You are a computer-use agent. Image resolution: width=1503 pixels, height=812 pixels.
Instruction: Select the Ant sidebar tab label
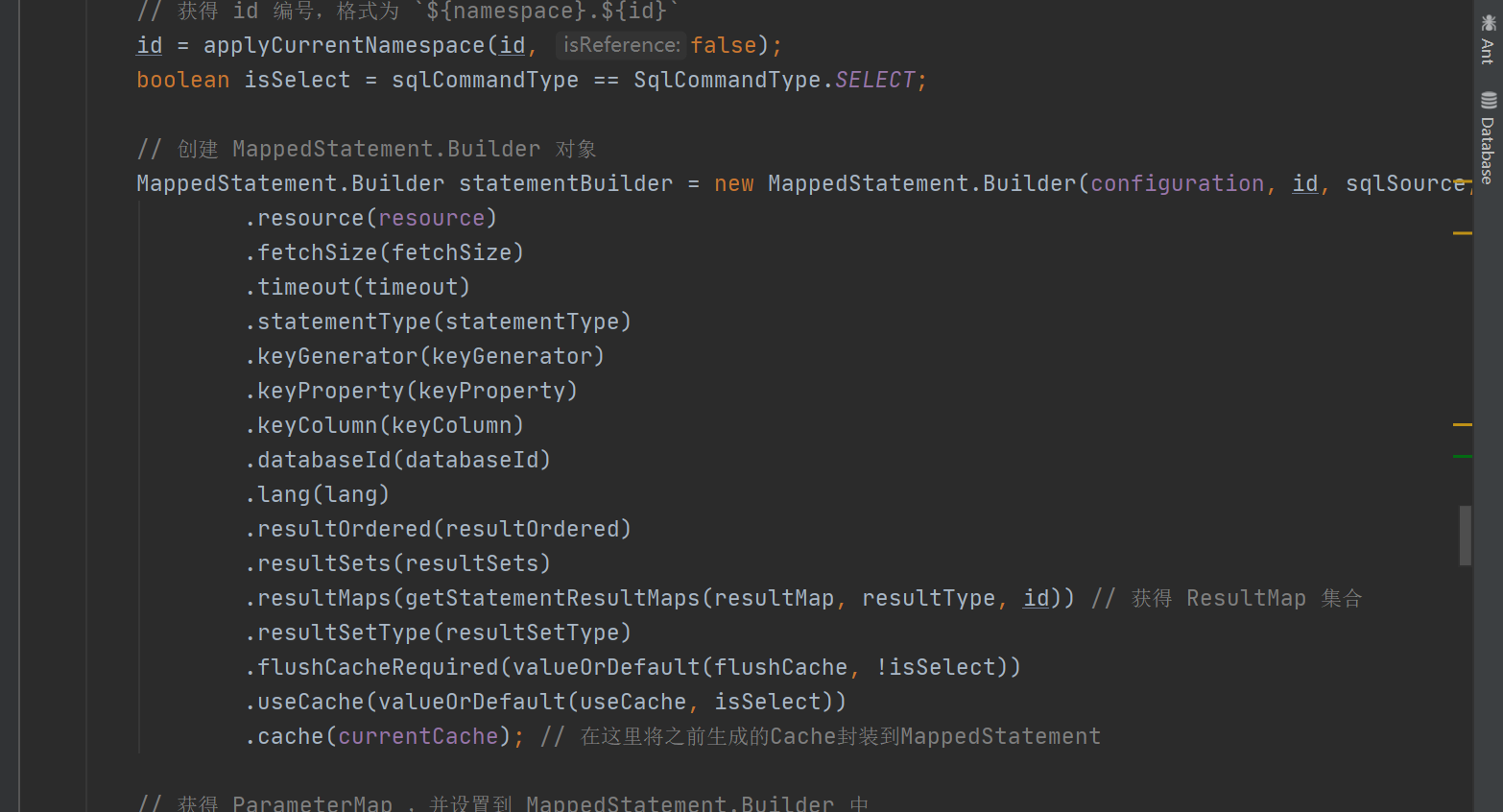[x=1488, y=51]
